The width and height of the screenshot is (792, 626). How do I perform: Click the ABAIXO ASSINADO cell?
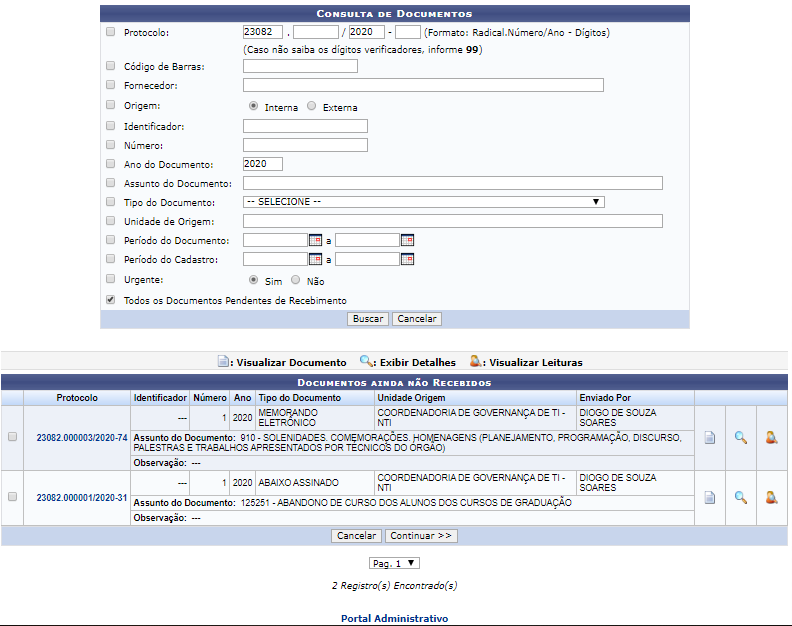[x=315, y=483]
